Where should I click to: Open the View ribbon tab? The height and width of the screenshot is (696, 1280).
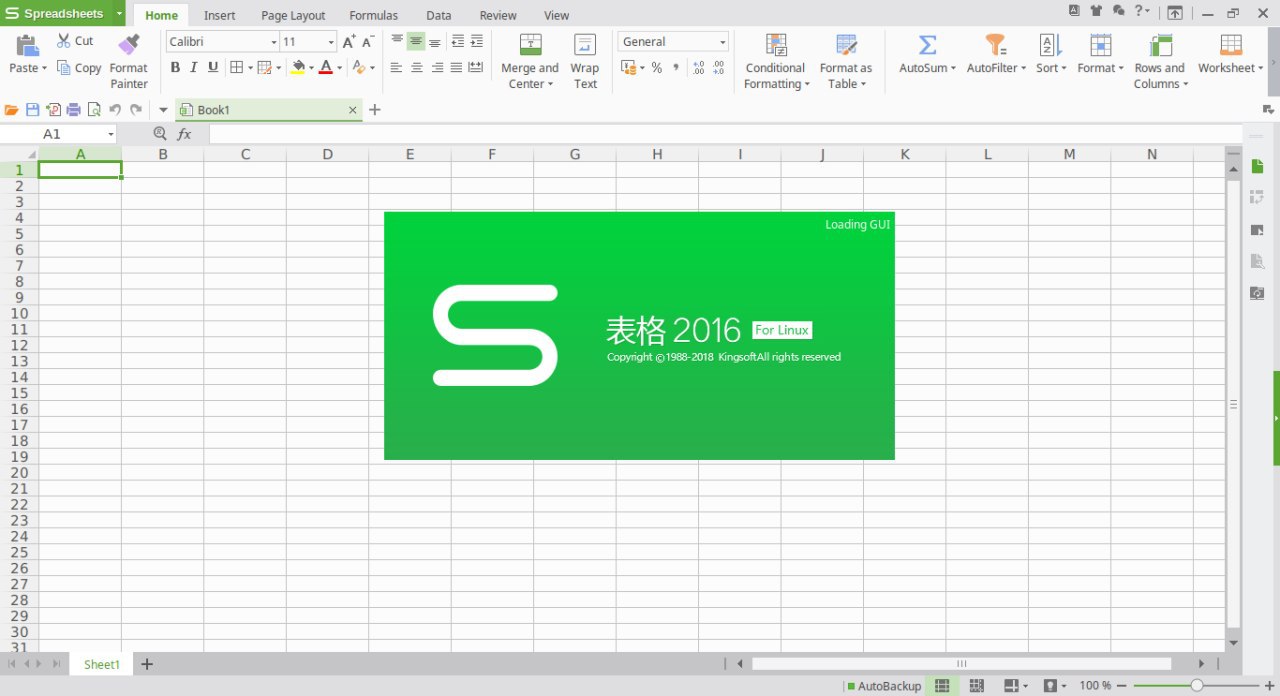(x=556, y=15)
